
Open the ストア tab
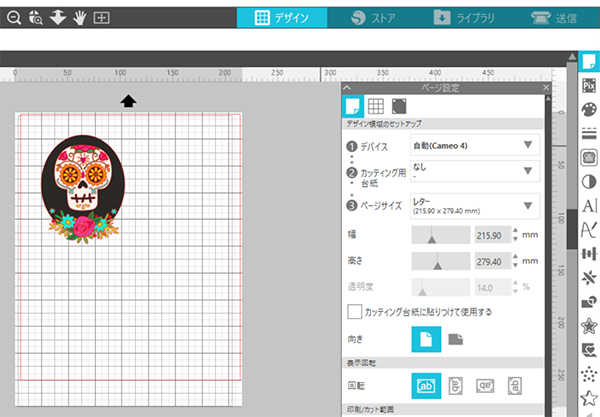point(373,18)
